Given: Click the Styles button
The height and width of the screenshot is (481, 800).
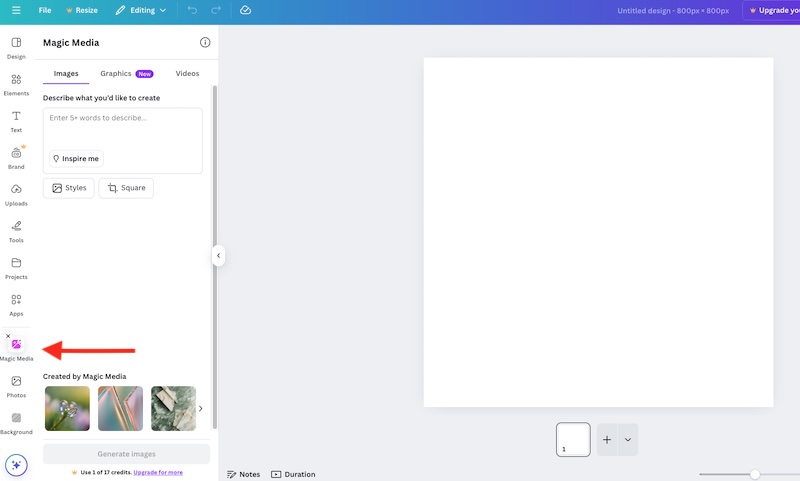Looking at the screenshot, I should point(69,188).
